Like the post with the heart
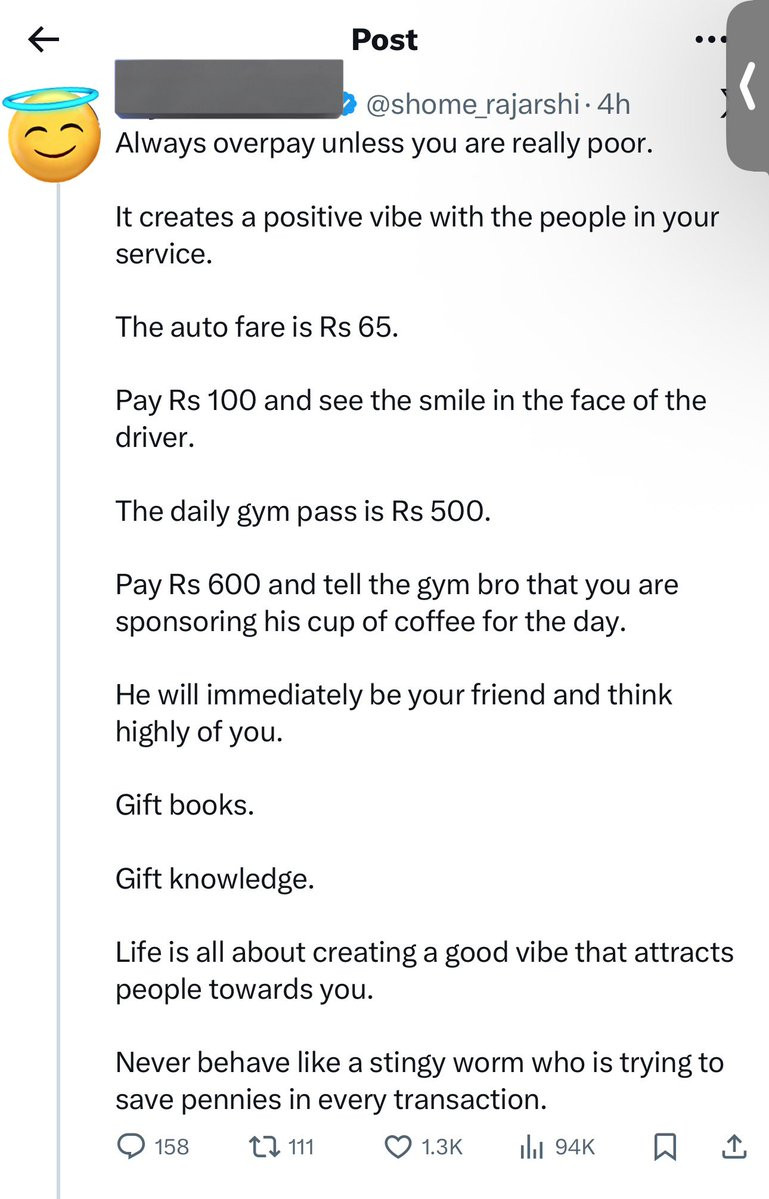The width and height of the screenshot is (769, 1199). (x=397, y=1146)
